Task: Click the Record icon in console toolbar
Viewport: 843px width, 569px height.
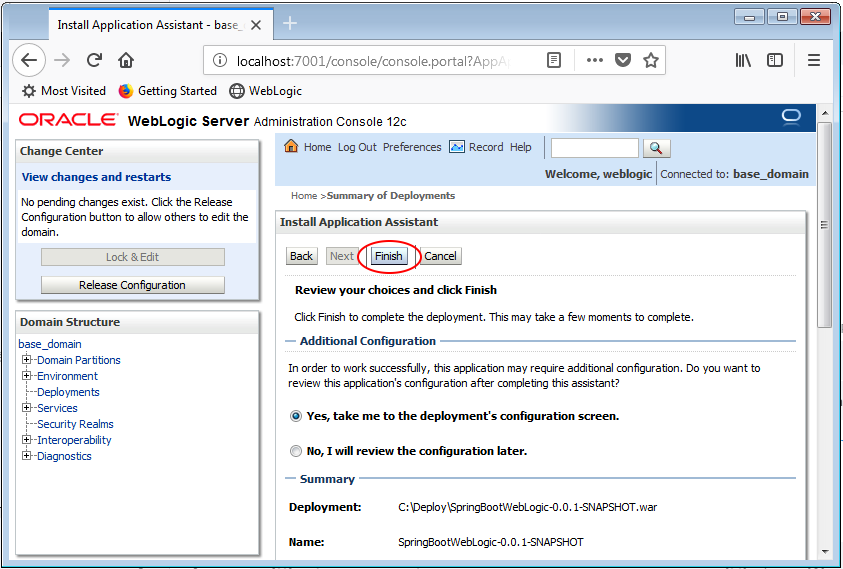Action: 456,147
